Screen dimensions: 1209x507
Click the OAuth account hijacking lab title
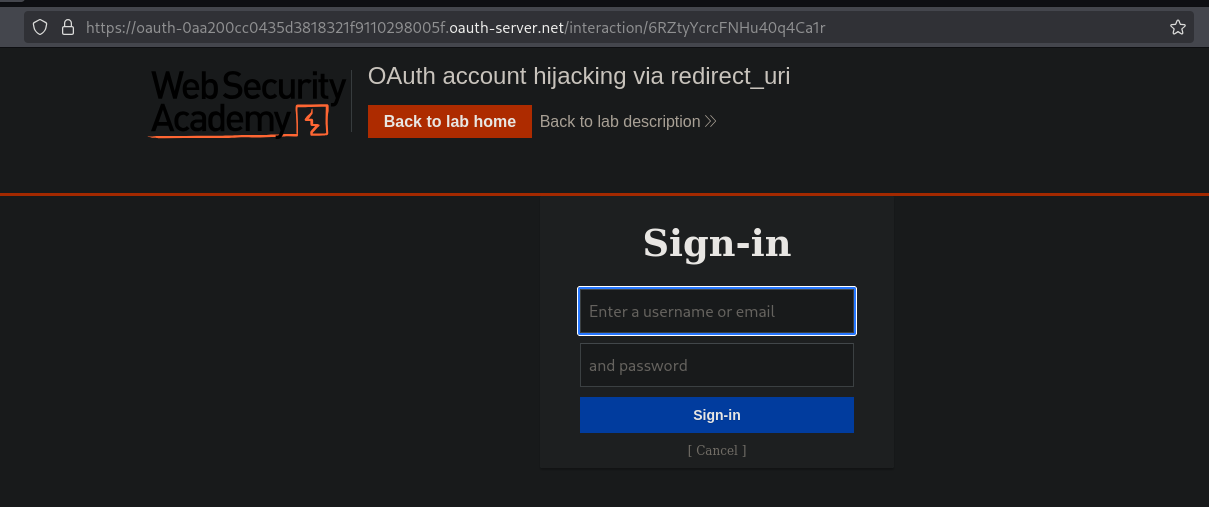[579, 76]
